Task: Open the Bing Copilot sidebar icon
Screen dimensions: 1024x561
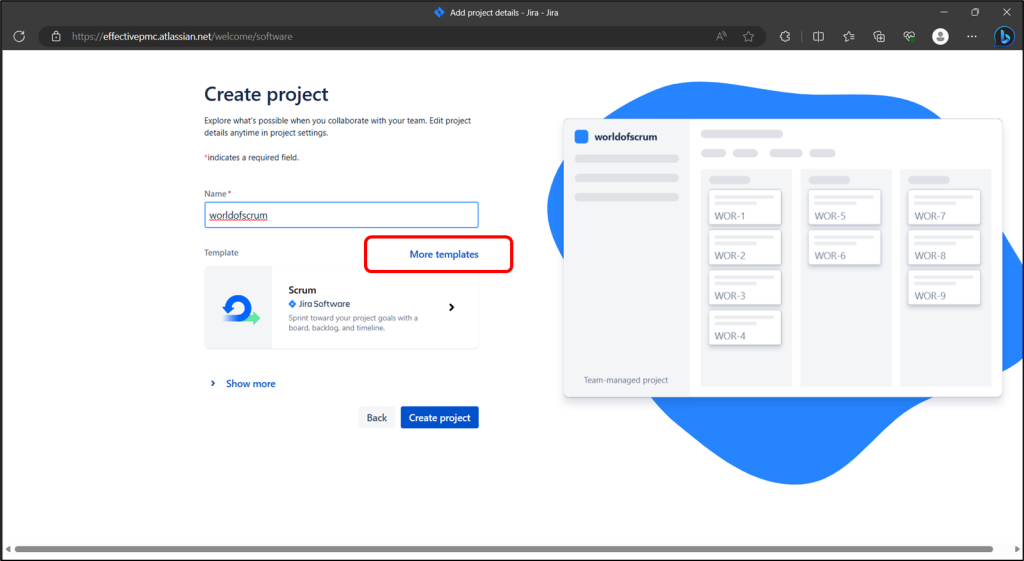Action: click(x=1003, y=37)
